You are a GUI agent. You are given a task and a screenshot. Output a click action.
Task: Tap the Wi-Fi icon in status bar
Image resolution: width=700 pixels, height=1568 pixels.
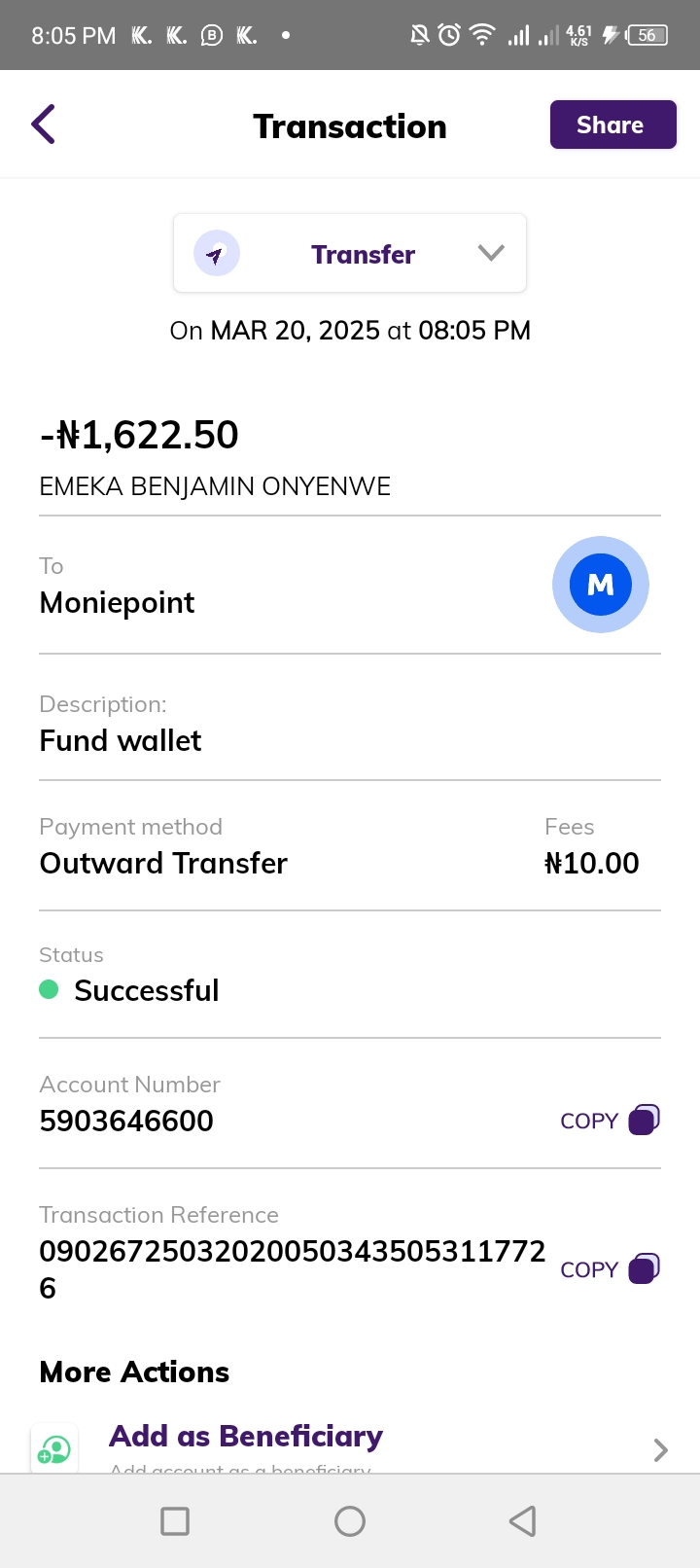pyautogui.click(x=481, y=35)
